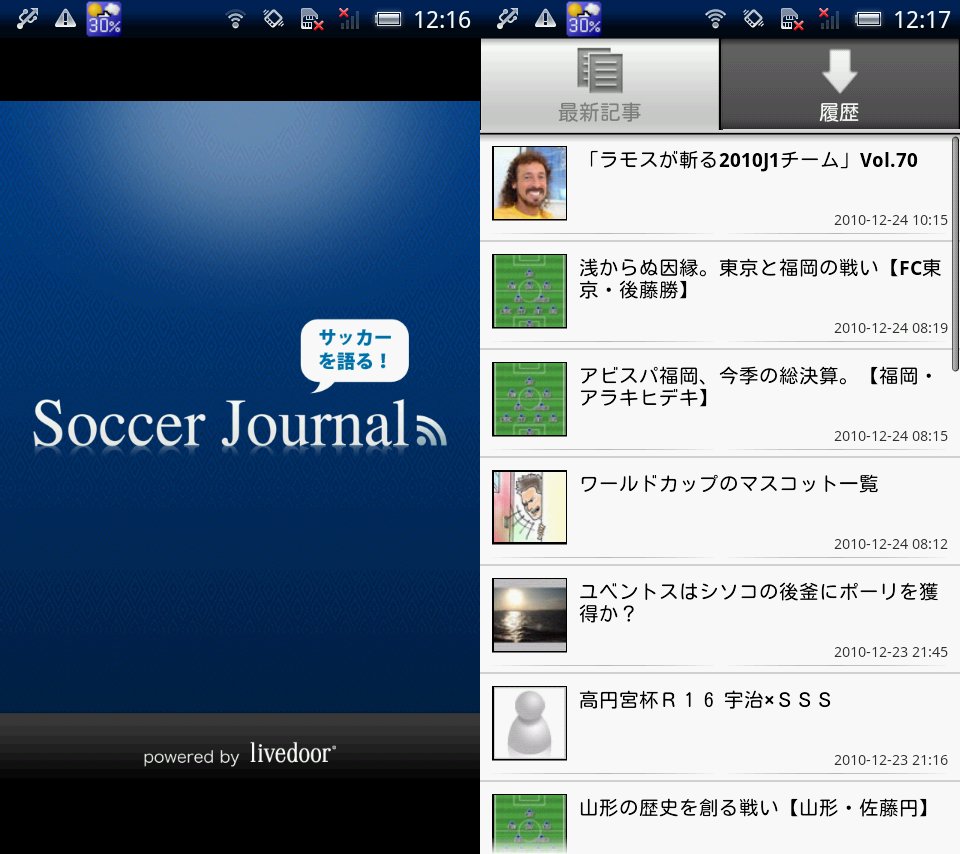Tap the 30% weather icon on the 12:17 screen

pos(583,18)
